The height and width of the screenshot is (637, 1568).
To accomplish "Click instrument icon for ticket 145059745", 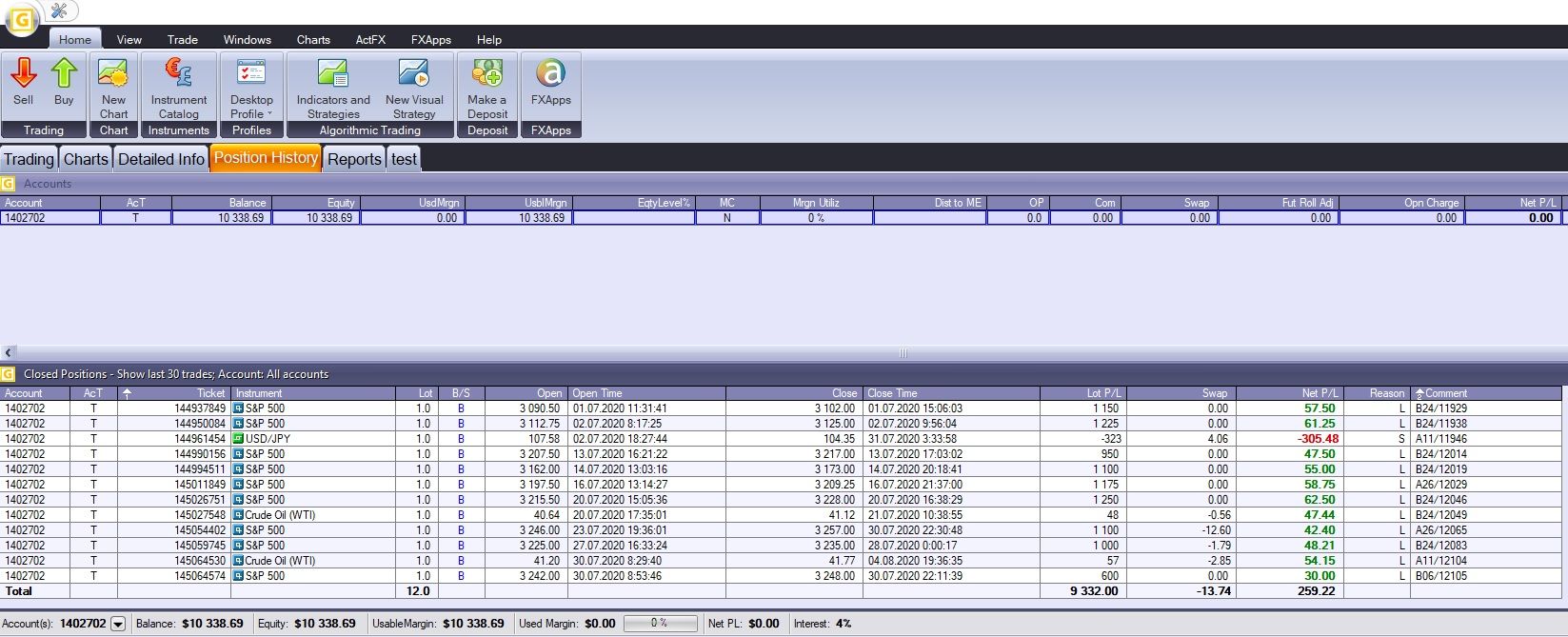I will [x=239, y=546].
